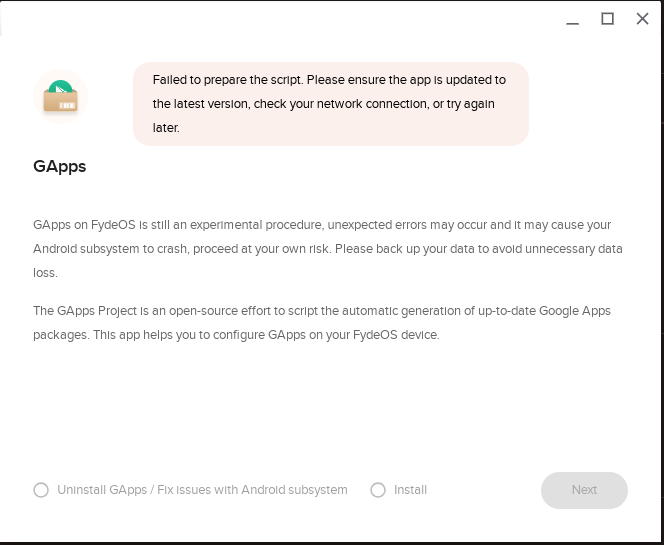This screenshot has height=545, width=664.
Task: Click the green Android logo atop the box
Action: click(60, 86)
